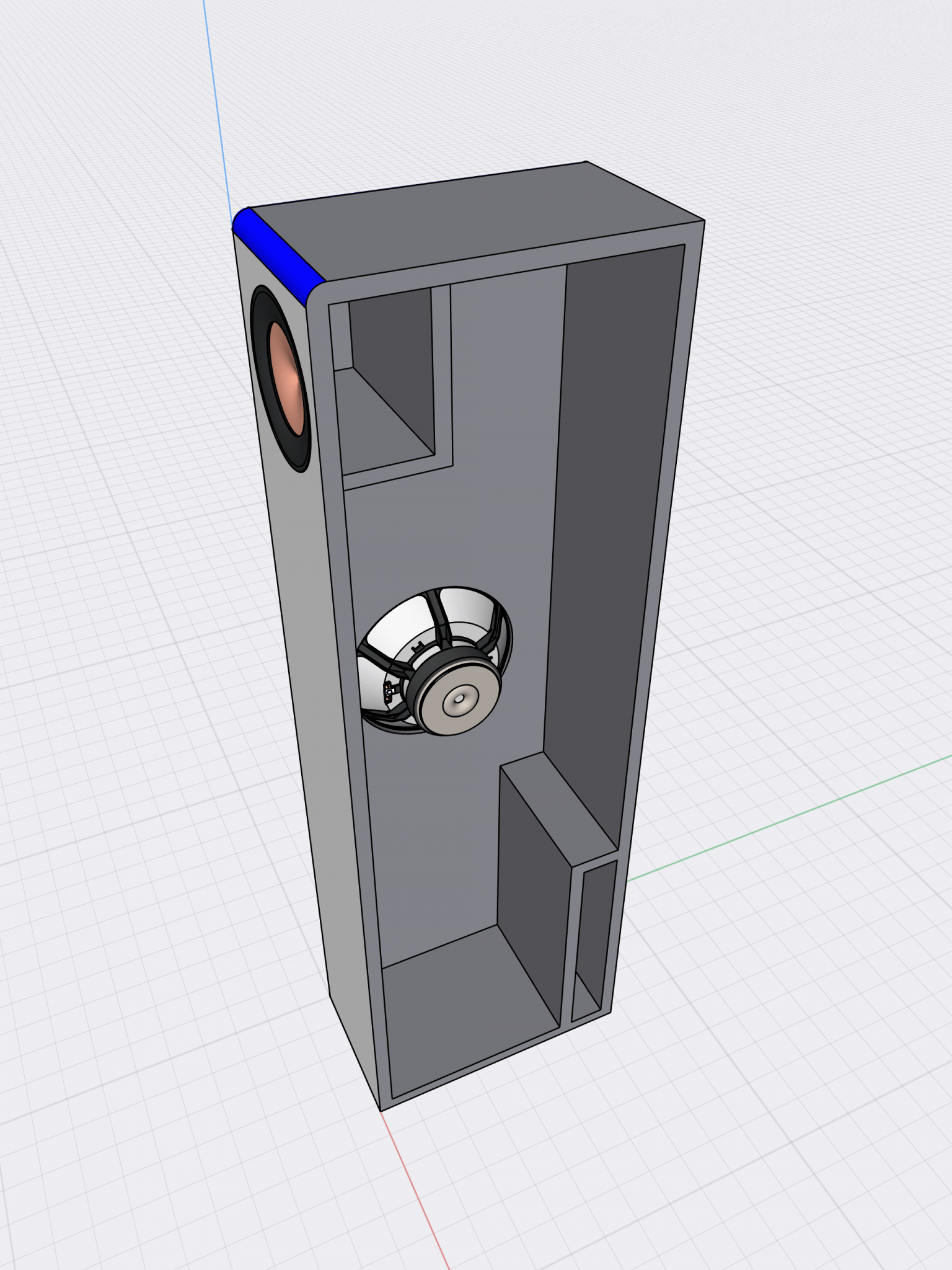Click the red axis line
This screenshot has width=952, height=1270.
414,1189
